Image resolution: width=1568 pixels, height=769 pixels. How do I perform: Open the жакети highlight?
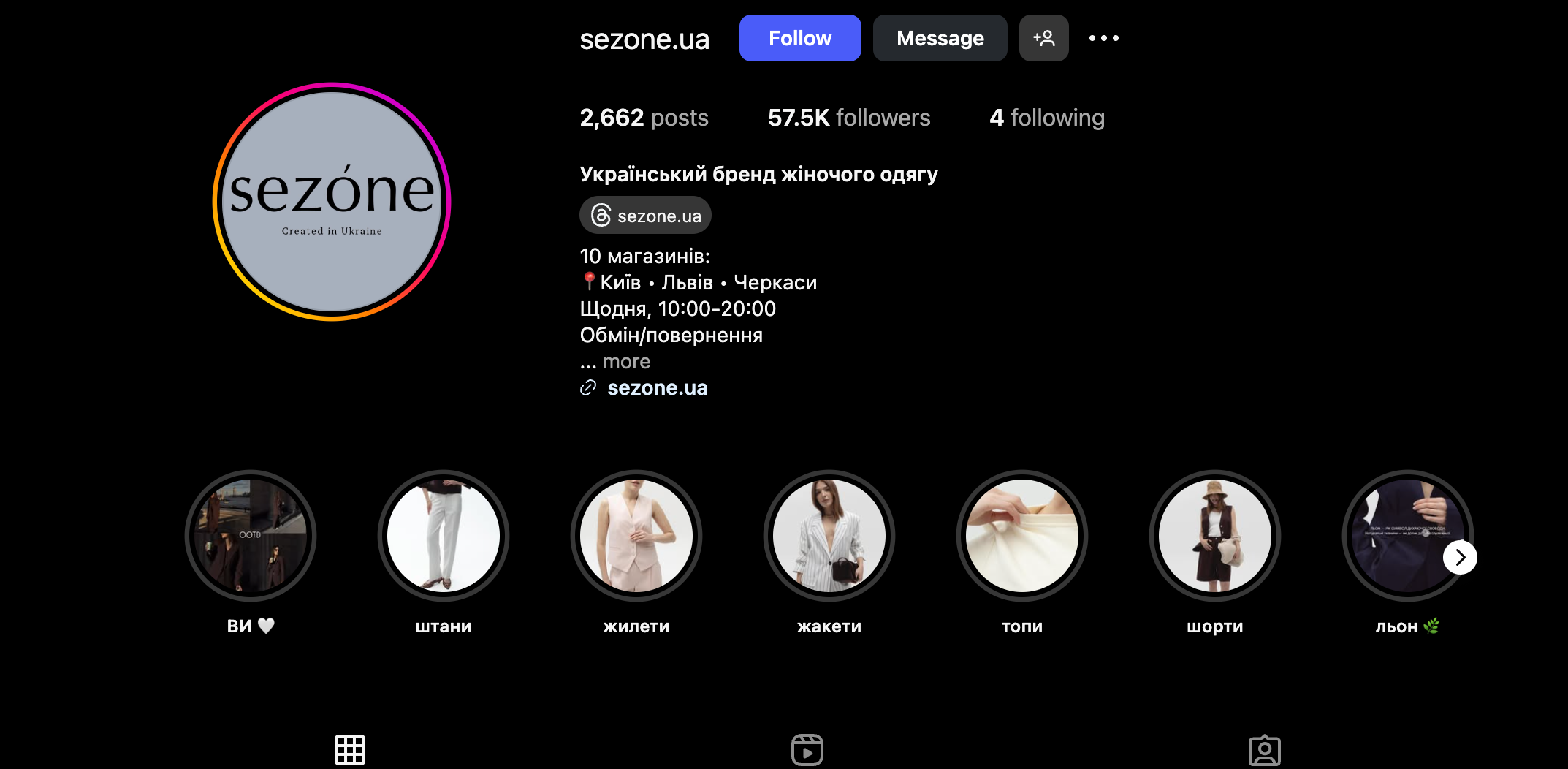click(829, 536)
